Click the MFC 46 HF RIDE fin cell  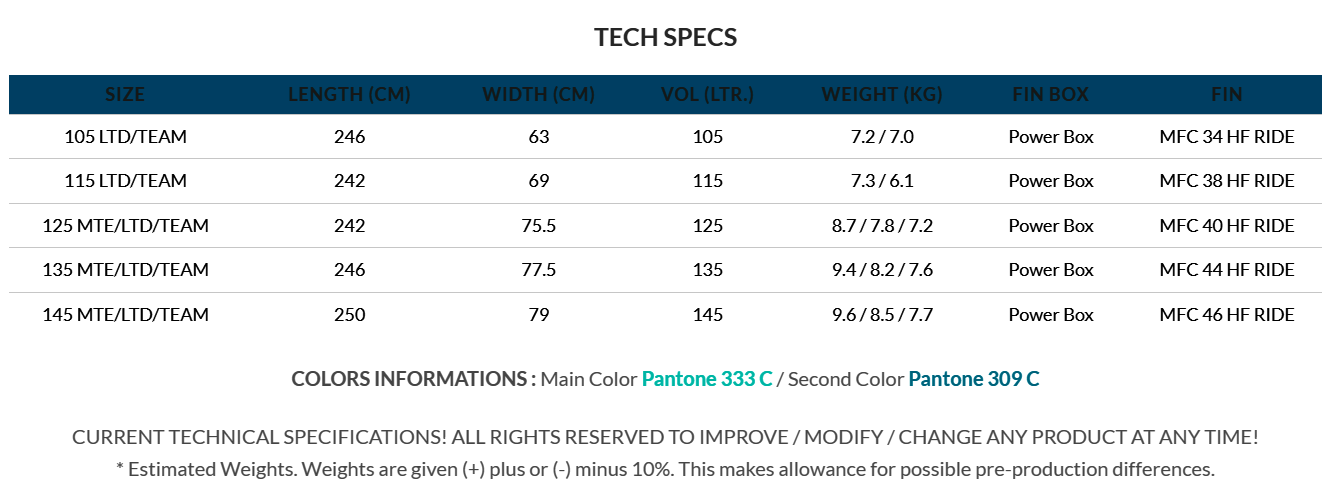click(1226, 315)
